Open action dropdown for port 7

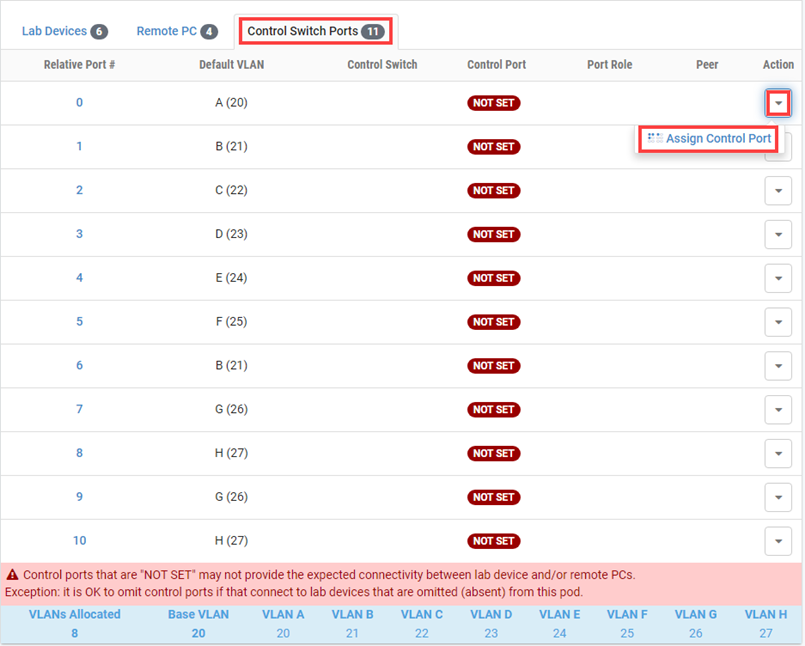(x=778, y=410)
